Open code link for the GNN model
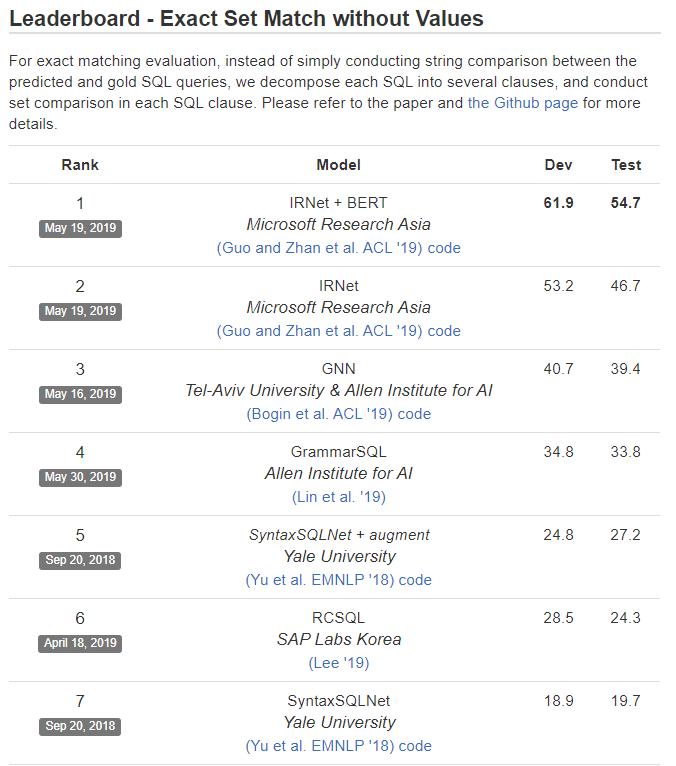 pos(414,413)
